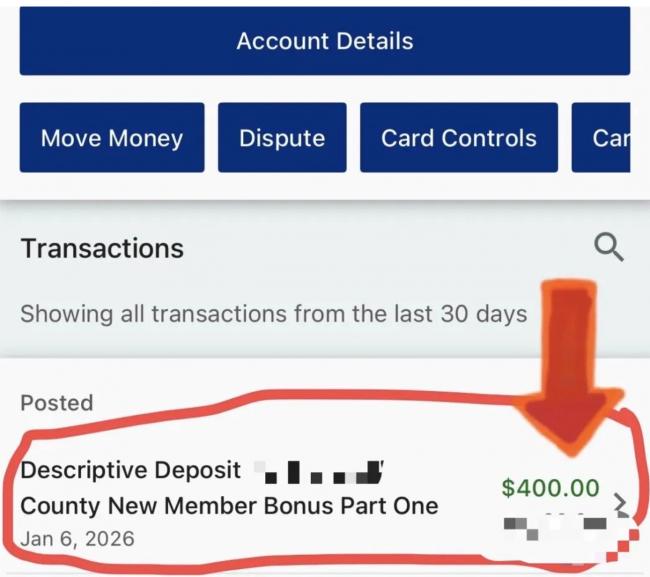This screenshot has height=577, width=650.
Task: Open Card Controls
Action: tap(459, 138)
